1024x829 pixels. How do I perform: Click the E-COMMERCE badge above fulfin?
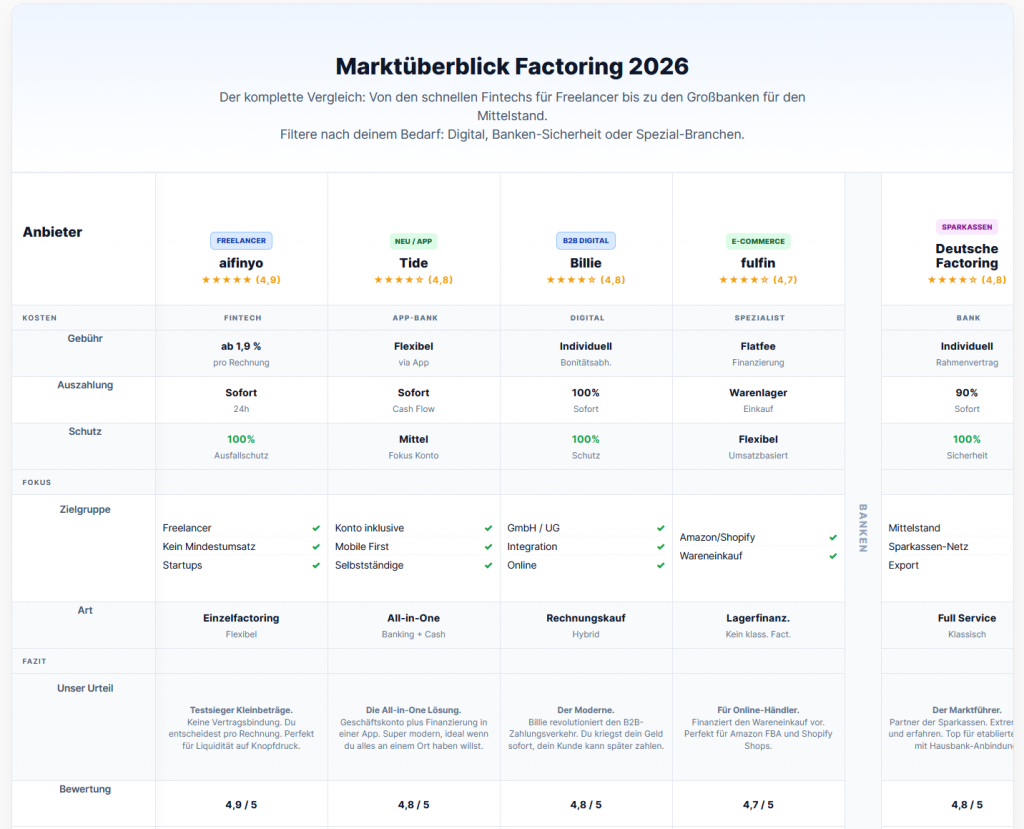click(758, 240)
